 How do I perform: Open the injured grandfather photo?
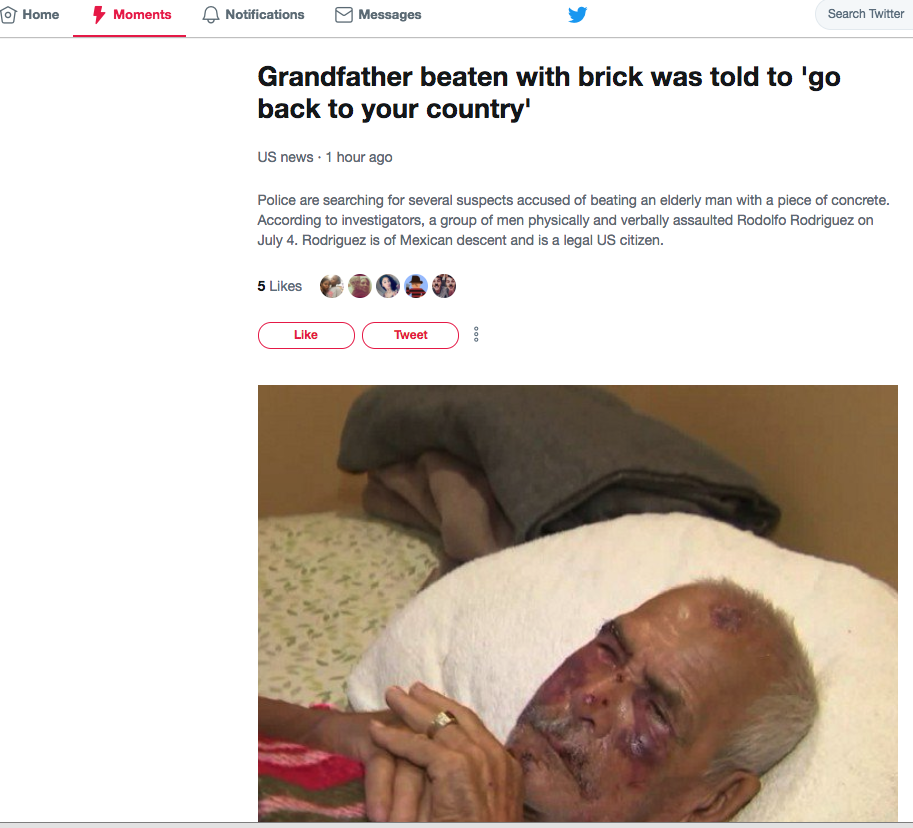click(x=578, y=603)
